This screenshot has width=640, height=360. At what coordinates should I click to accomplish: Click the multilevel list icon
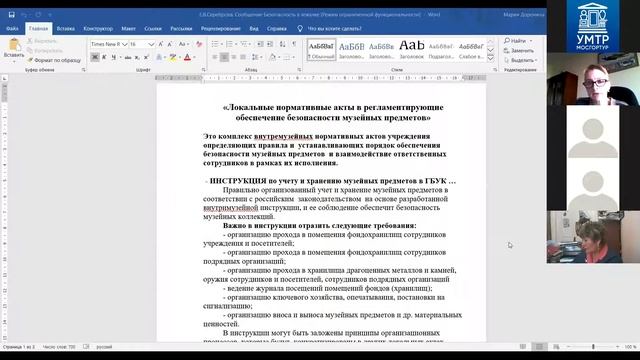click(244, 44)
